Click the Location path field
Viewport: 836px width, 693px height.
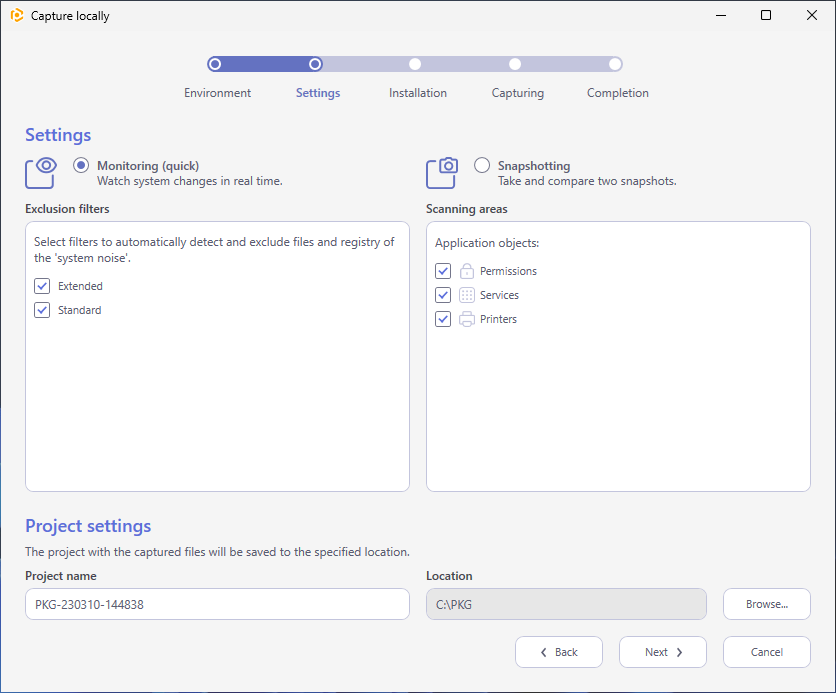(x=566, y=604)
